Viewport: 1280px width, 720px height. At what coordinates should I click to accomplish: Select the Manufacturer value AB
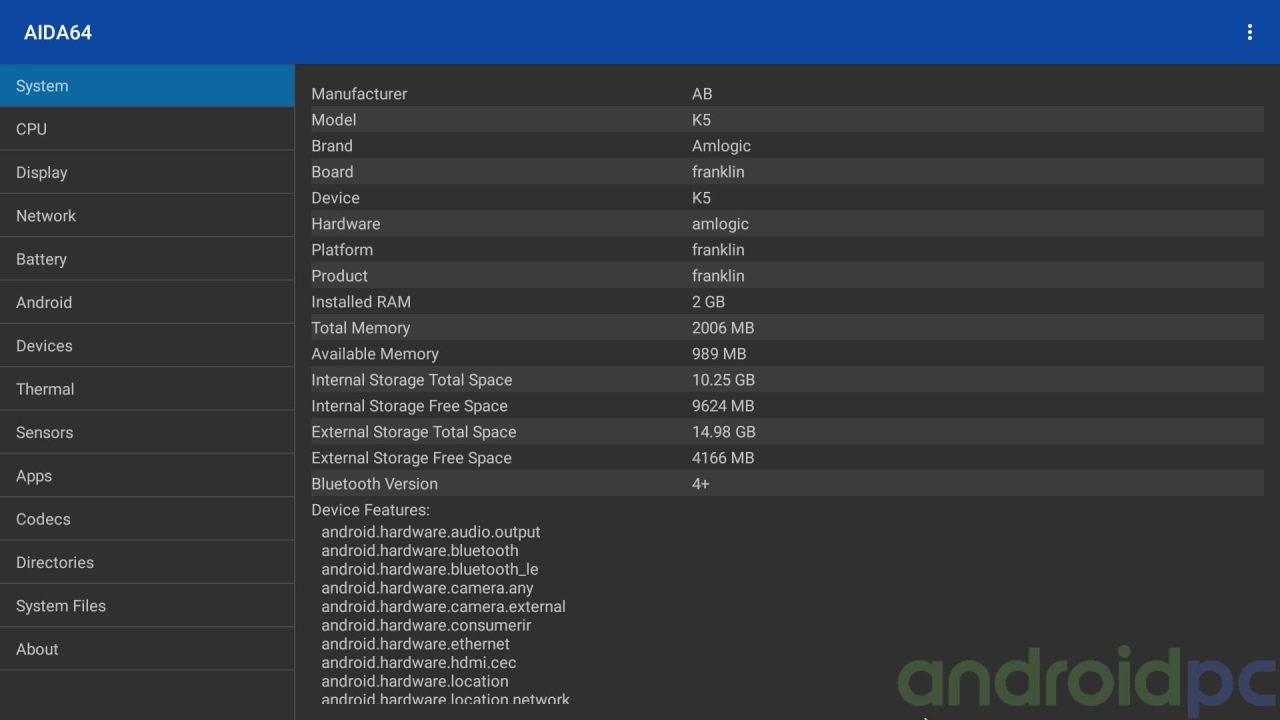click(x=702, y=94)
